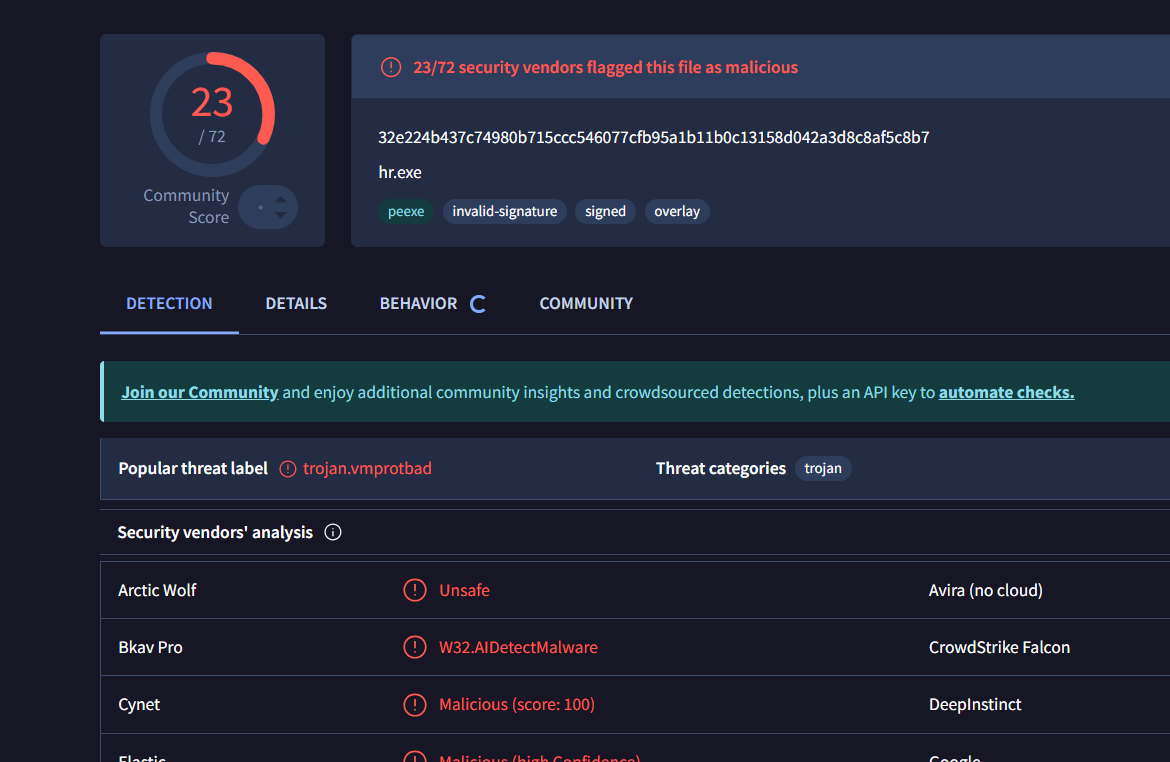The height and width of the screenshot is (762, 1170).
Task: Click the alert icon in the Cynet row
Action: click(x=414, y=705)
